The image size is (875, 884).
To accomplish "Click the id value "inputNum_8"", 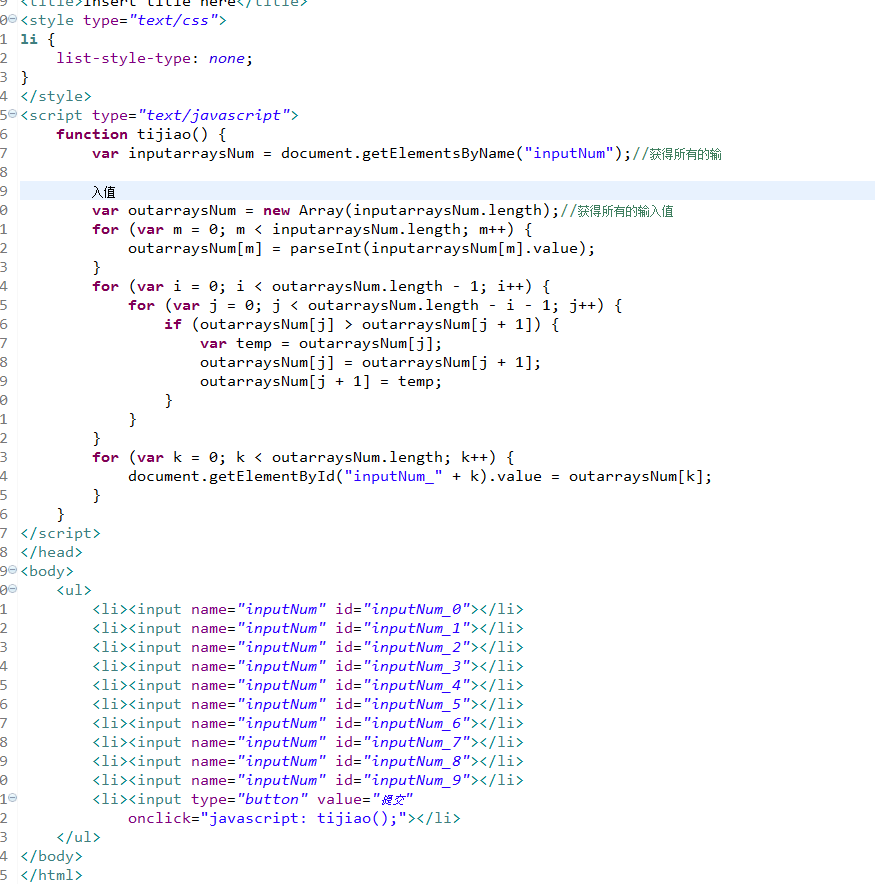I will [x=417, y=762].
